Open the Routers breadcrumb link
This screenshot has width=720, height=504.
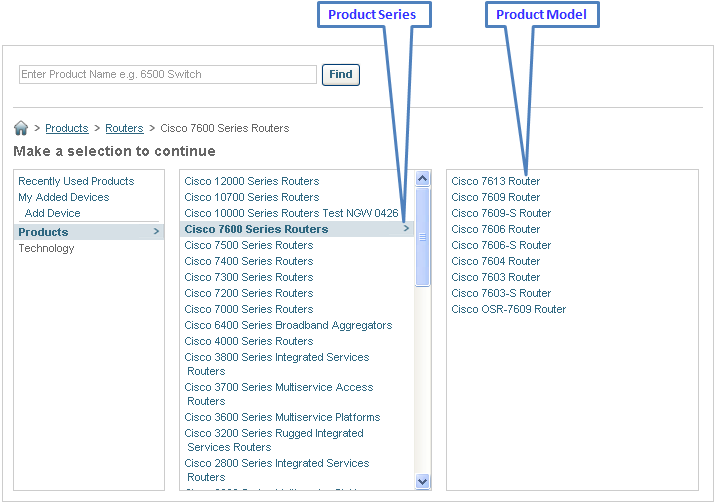point(124,128)
